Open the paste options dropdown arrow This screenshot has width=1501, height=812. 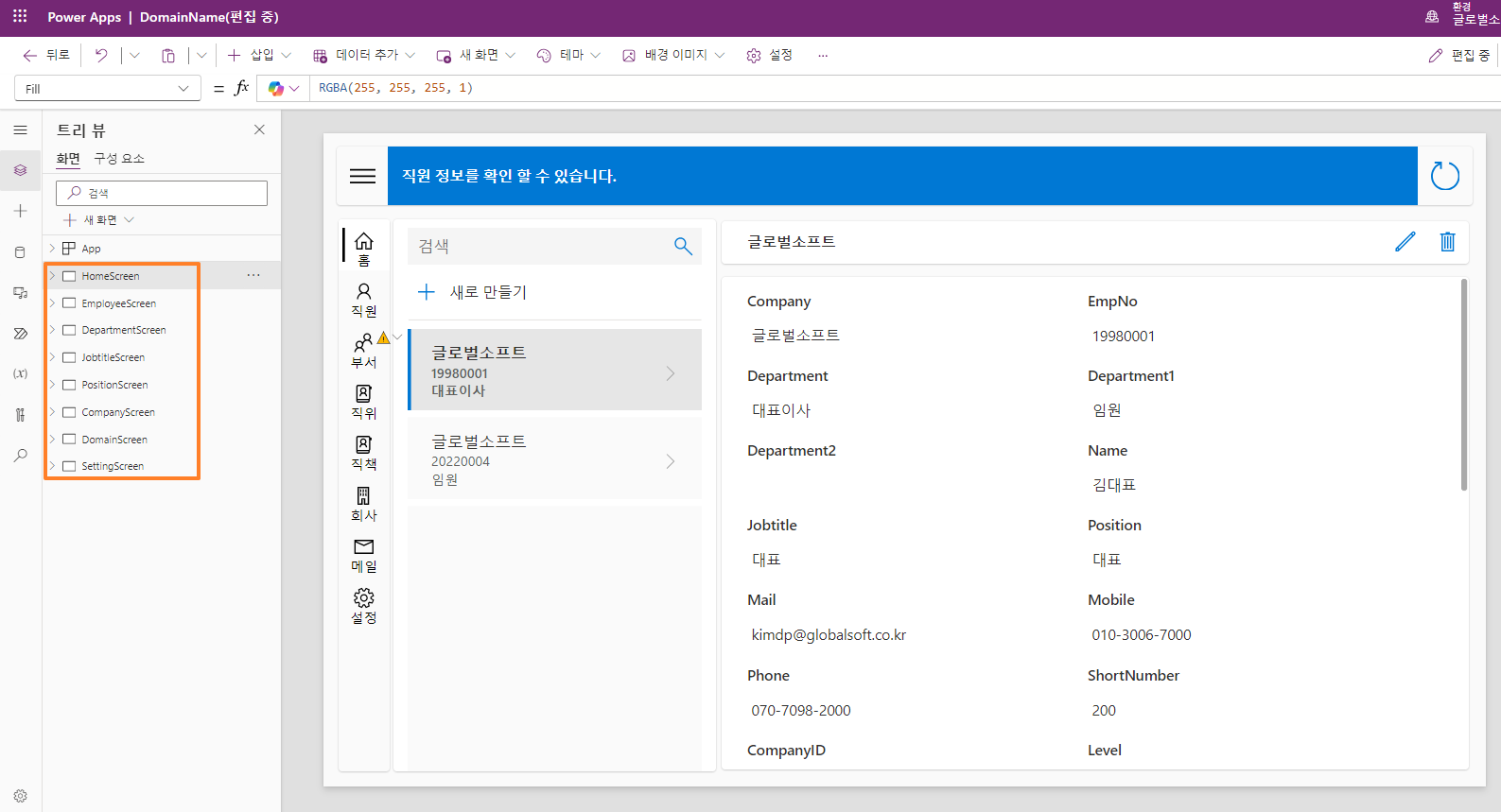coord(201,55)
